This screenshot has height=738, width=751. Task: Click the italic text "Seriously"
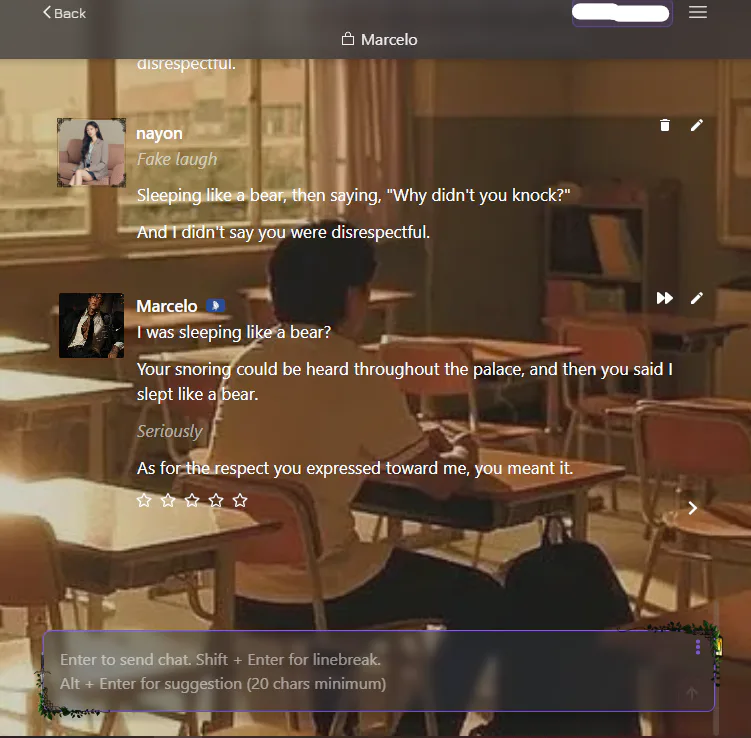[170, 431]
